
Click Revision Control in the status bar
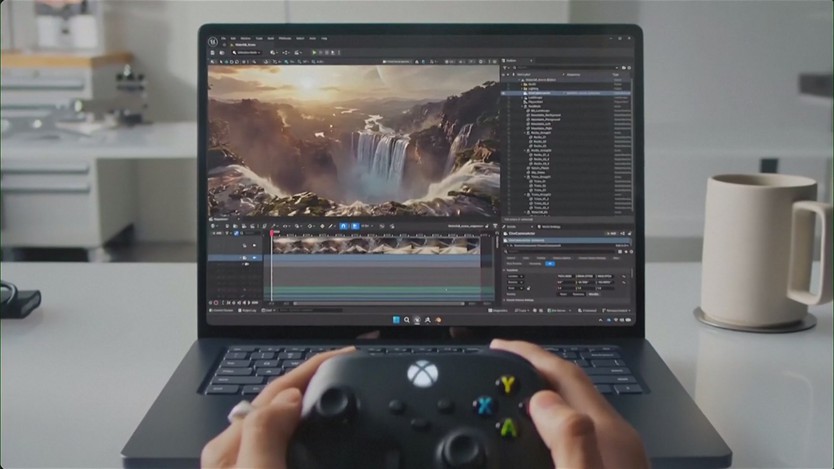[x=616, y=311]
